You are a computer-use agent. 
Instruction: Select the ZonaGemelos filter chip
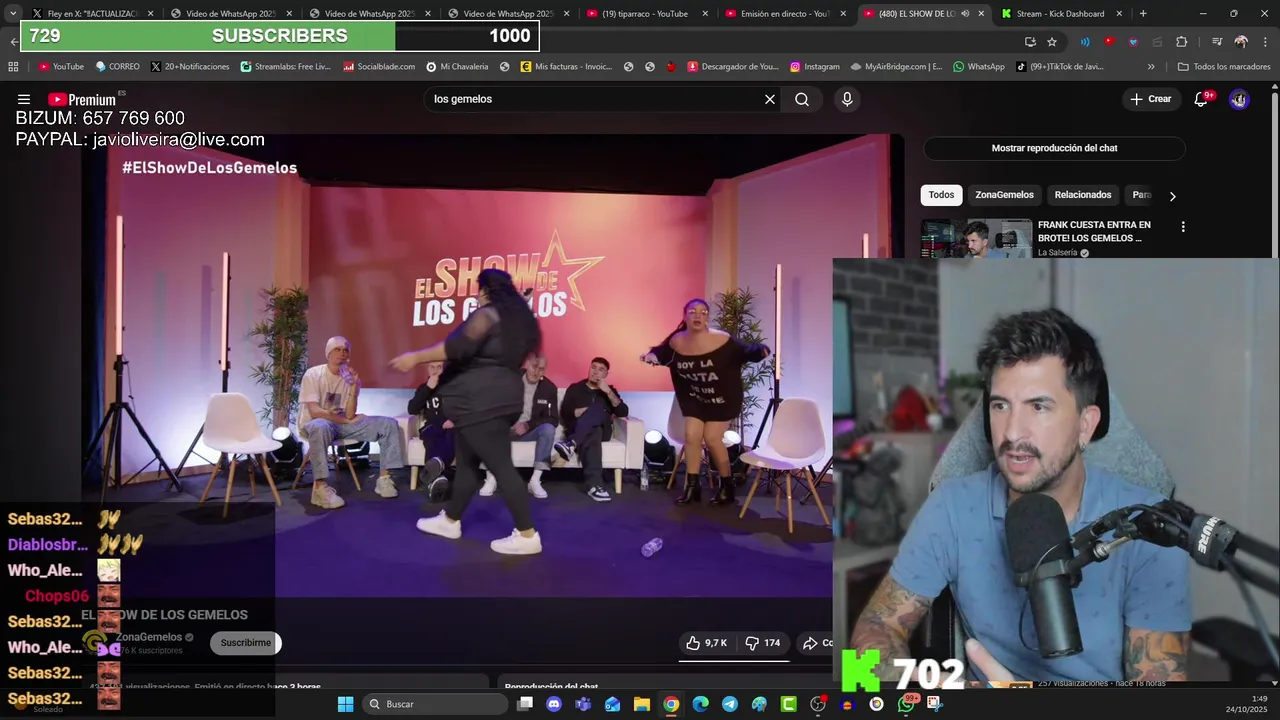tap(1004, 195)
